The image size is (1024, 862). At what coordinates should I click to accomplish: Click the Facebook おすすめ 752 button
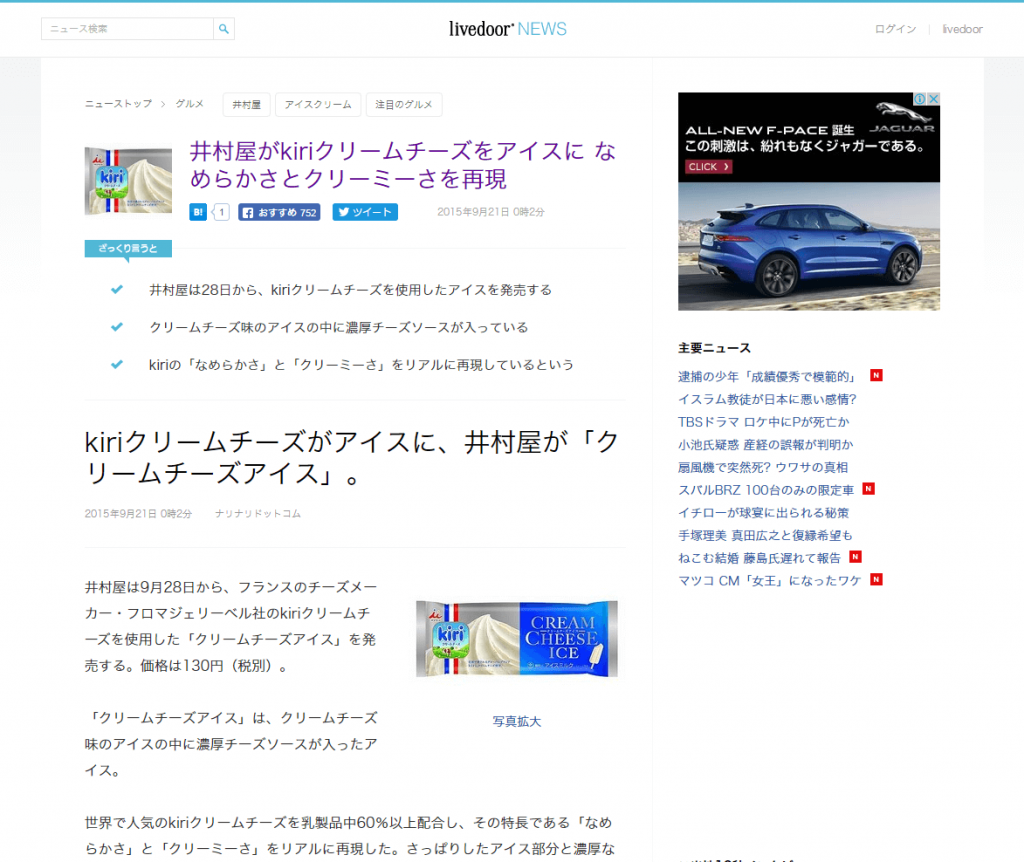[x=279, y=212]
